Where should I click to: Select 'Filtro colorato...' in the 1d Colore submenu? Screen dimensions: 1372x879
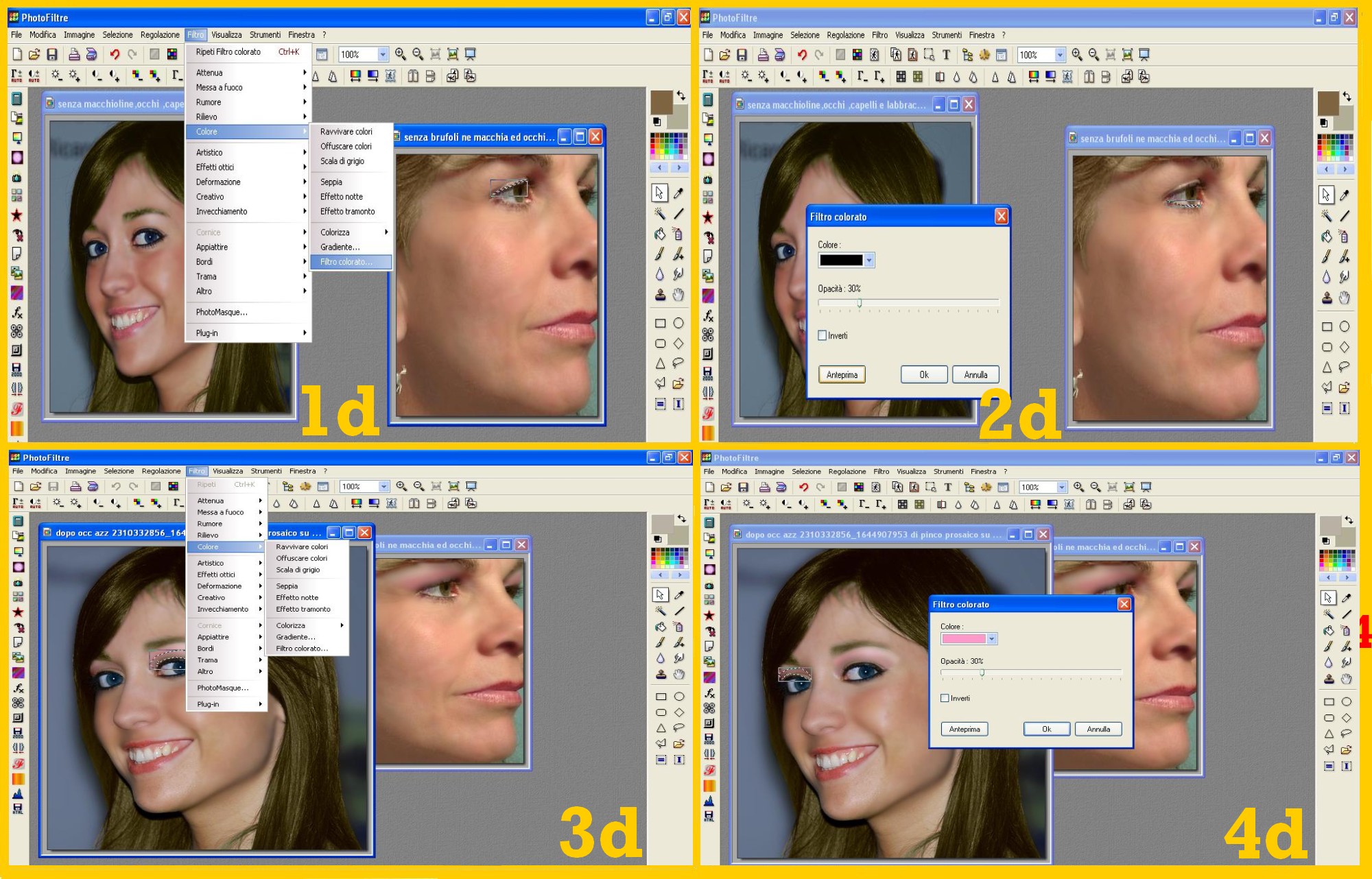(x=346, y=262)
